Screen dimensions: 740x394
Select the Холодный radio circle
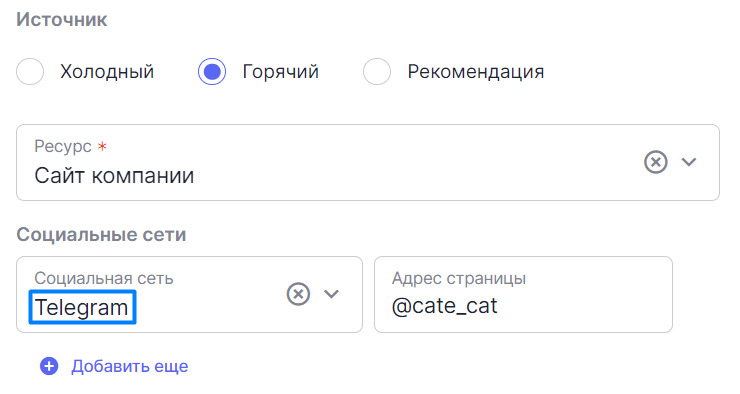tap(30, 72)
